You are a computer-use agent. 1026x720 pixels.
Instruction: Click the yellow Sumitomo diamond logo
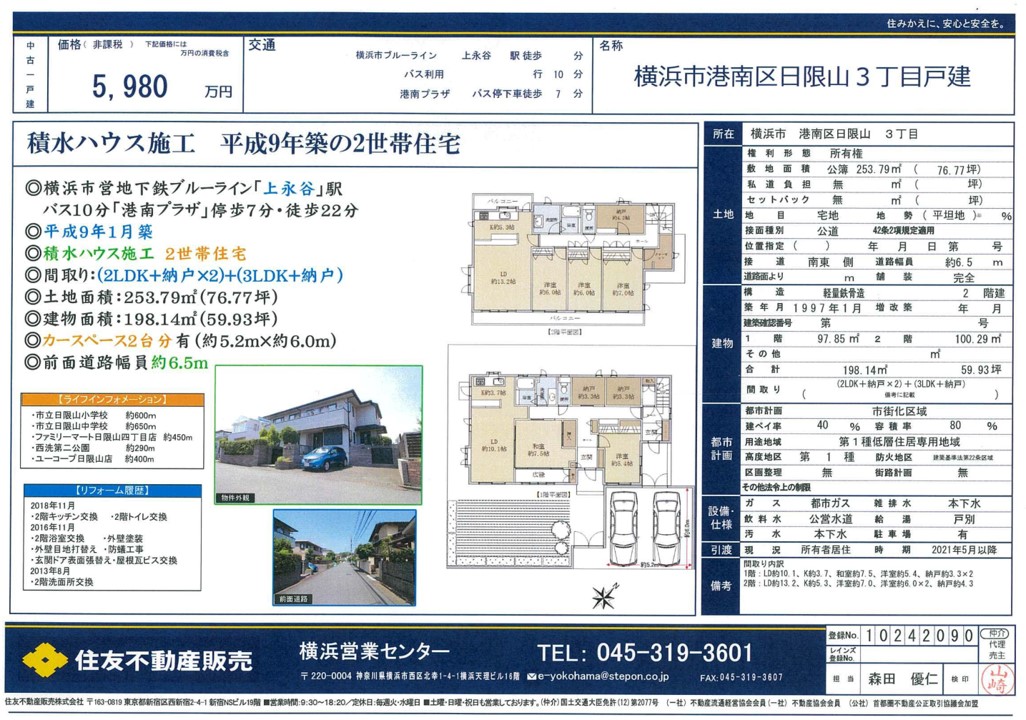(43, 660)
